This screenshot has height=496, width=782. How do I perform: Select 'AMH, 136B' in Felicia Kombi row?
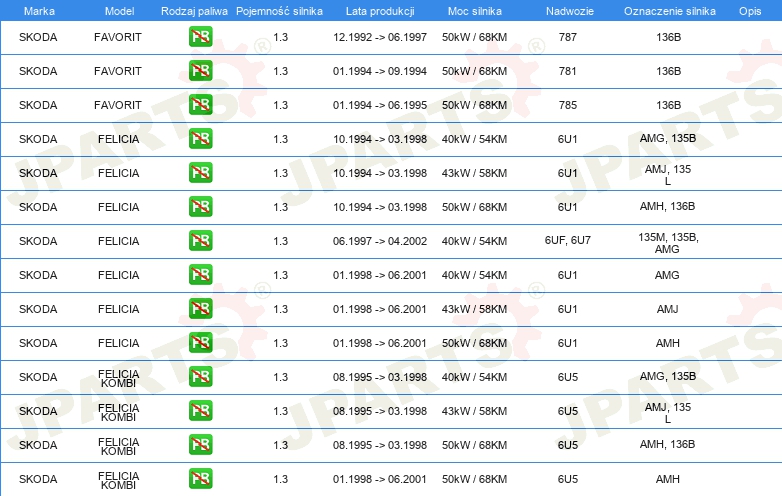pos(667,444)
